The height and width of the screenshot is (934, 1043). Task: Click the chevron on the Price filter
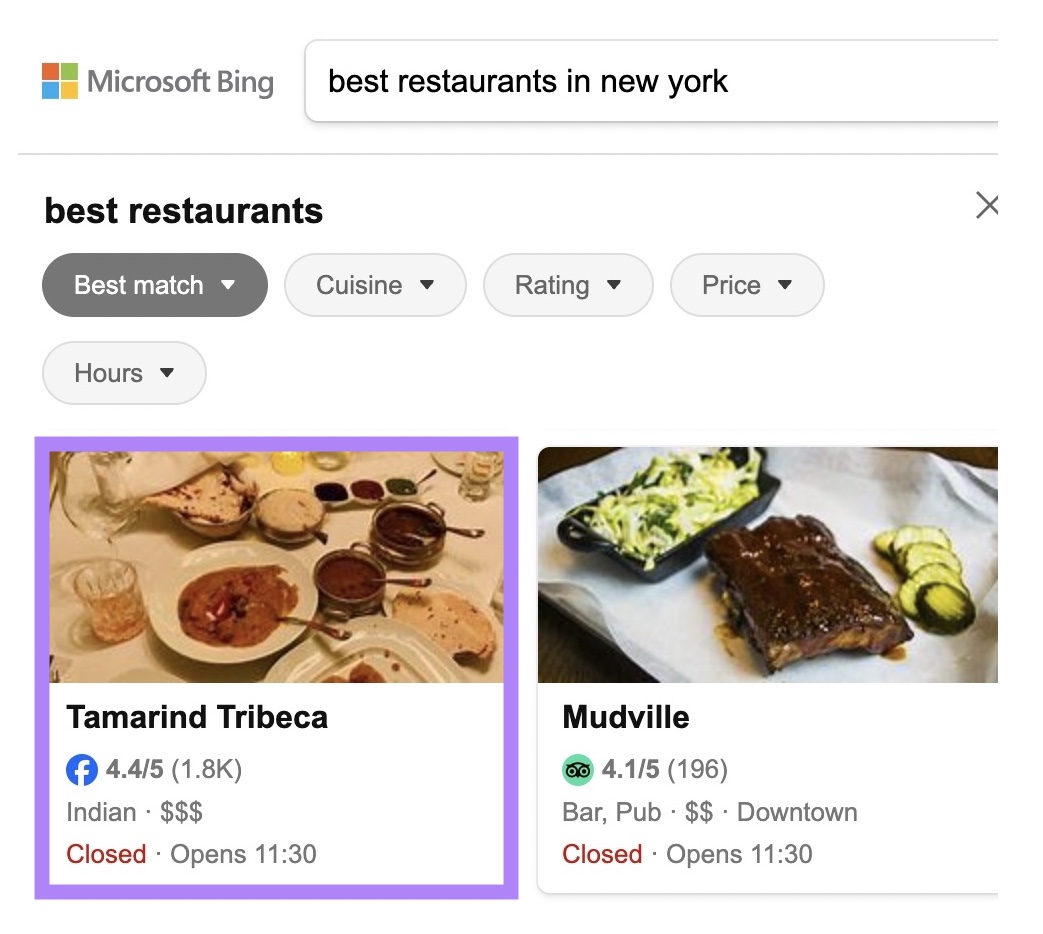(786, 286)
